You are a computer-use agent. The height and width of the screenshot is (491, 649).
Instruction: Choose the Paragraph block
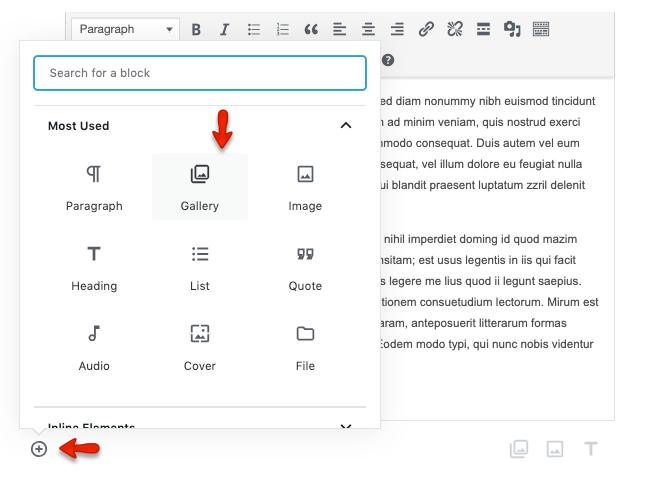94,186
